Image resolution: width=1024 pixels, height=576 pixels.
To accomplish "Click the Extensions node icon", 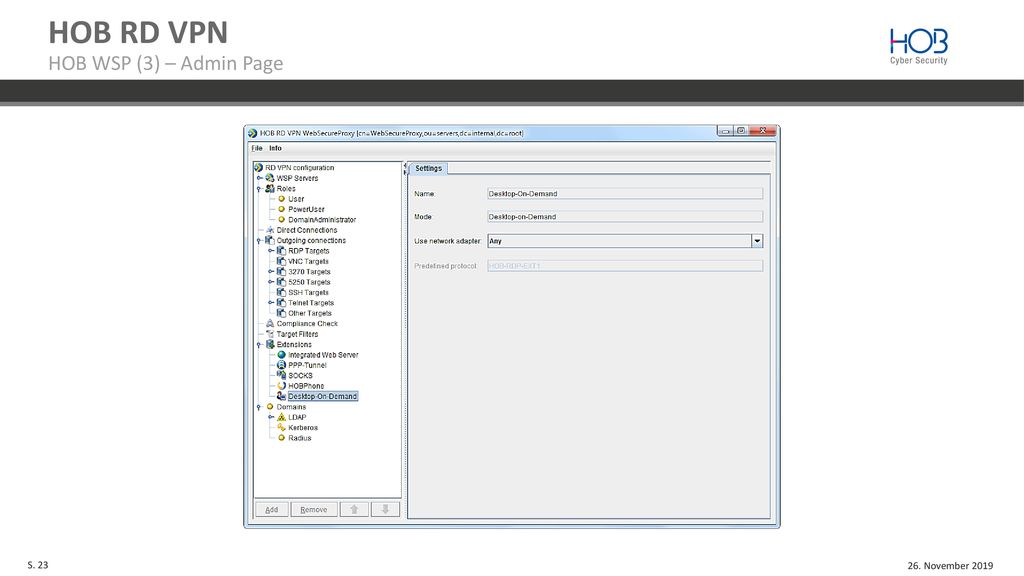I will pos(270,344).
